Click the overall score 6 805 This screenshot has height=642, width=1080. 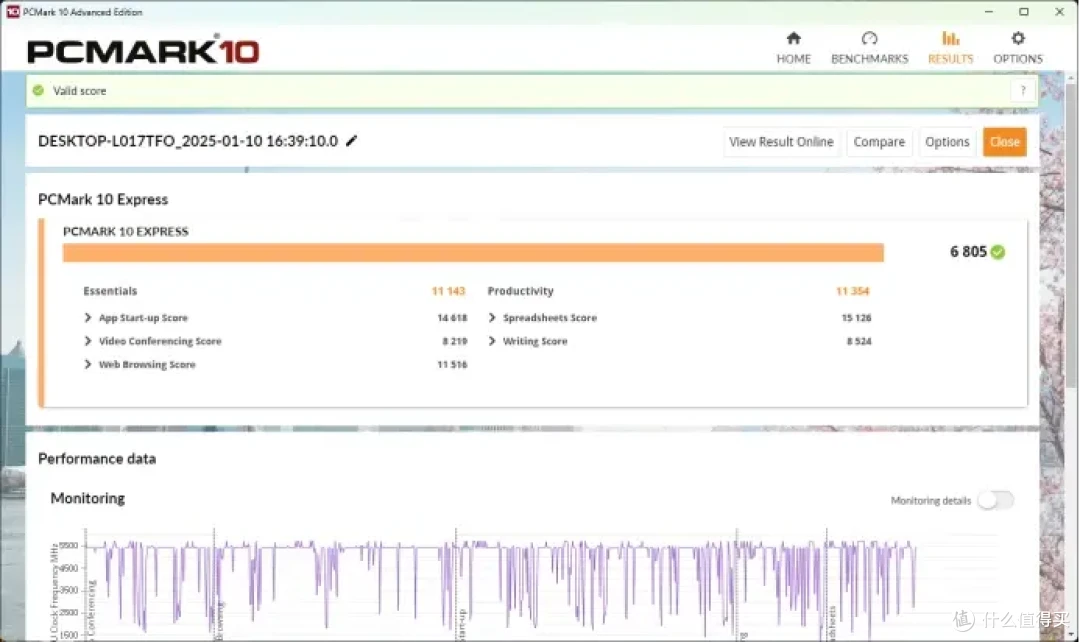(x=968, y=252)
